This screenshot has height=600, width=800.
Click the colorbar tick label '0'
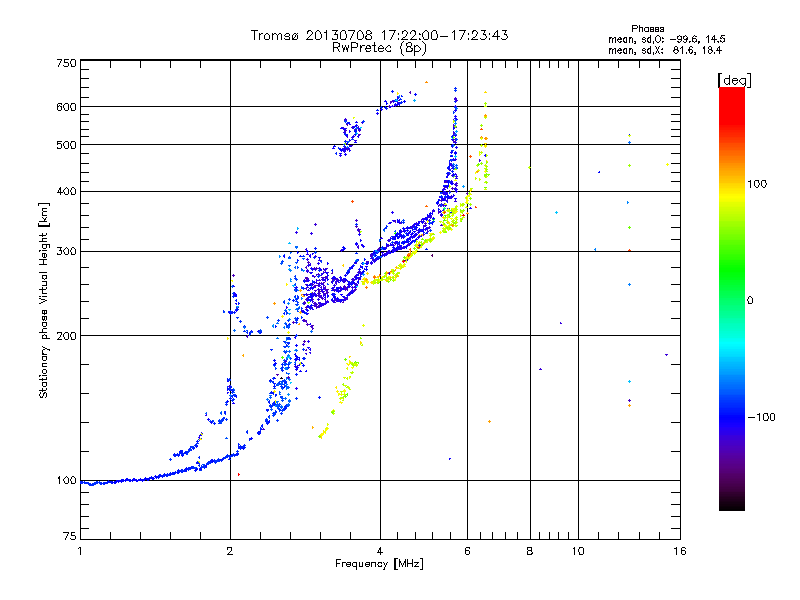750,301
